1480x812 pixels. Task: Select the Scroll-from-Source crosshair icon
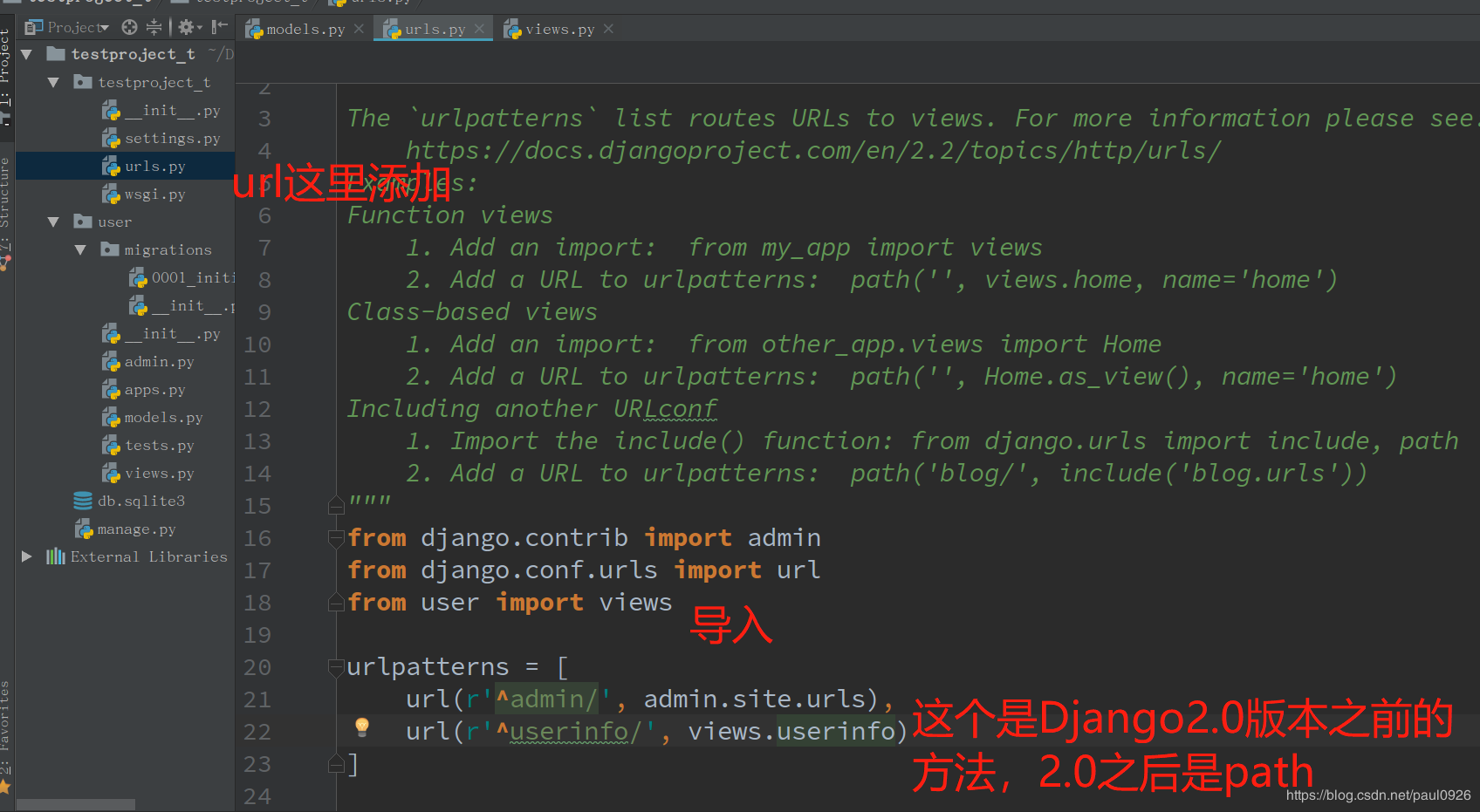pos(129,27)
